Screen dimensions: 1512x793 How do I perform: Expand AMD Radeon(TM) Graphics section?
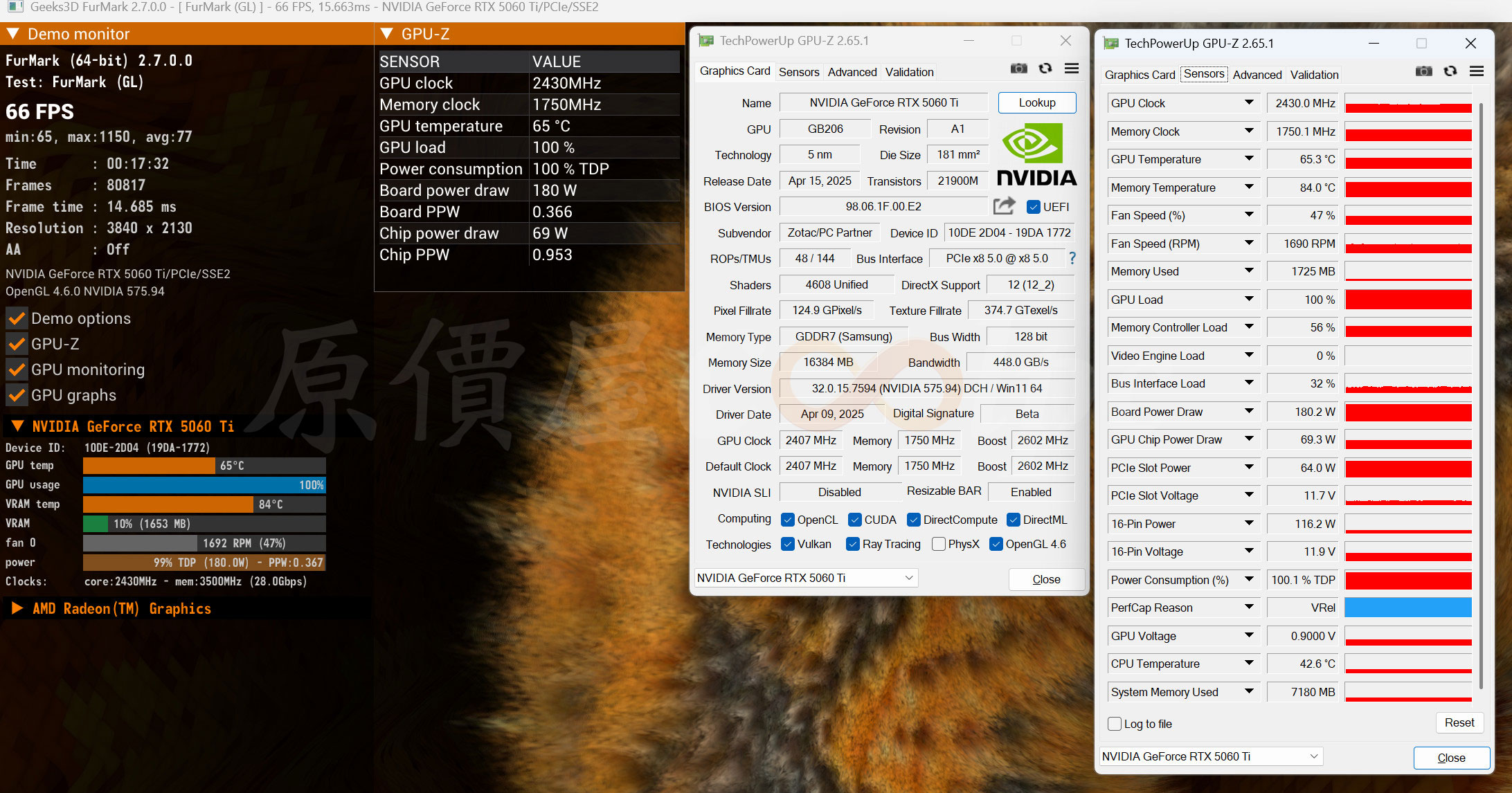(18, 608)
